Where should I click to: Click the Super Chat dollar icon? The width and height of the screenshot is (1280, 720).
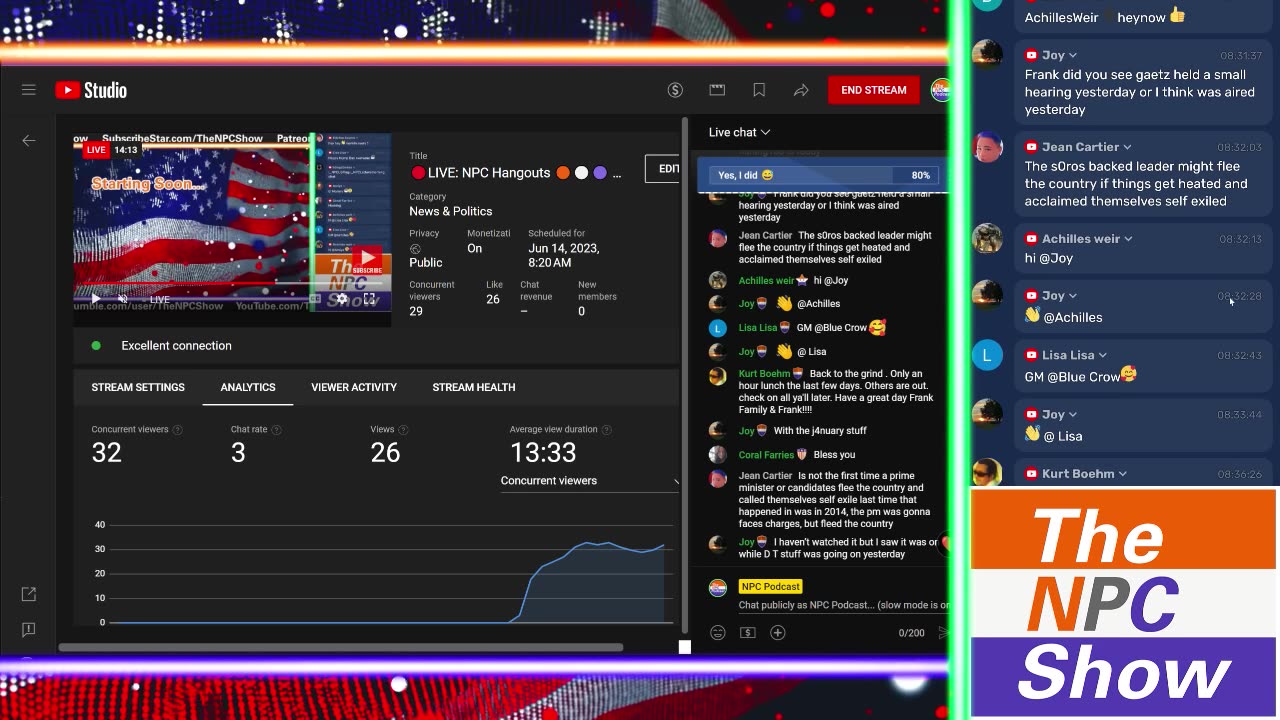tap(747, 632)
